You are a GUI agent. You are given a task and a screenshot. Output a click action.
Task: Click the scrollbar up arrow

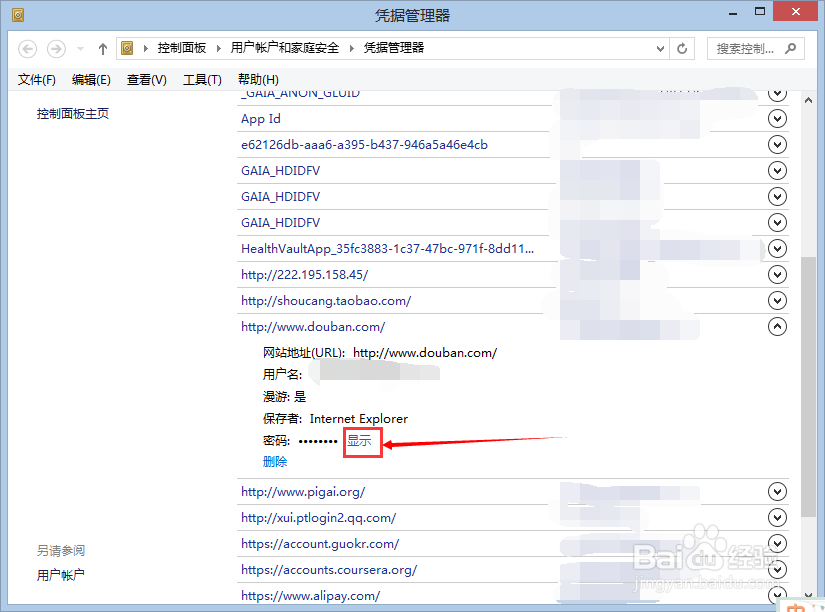(809, 99)
